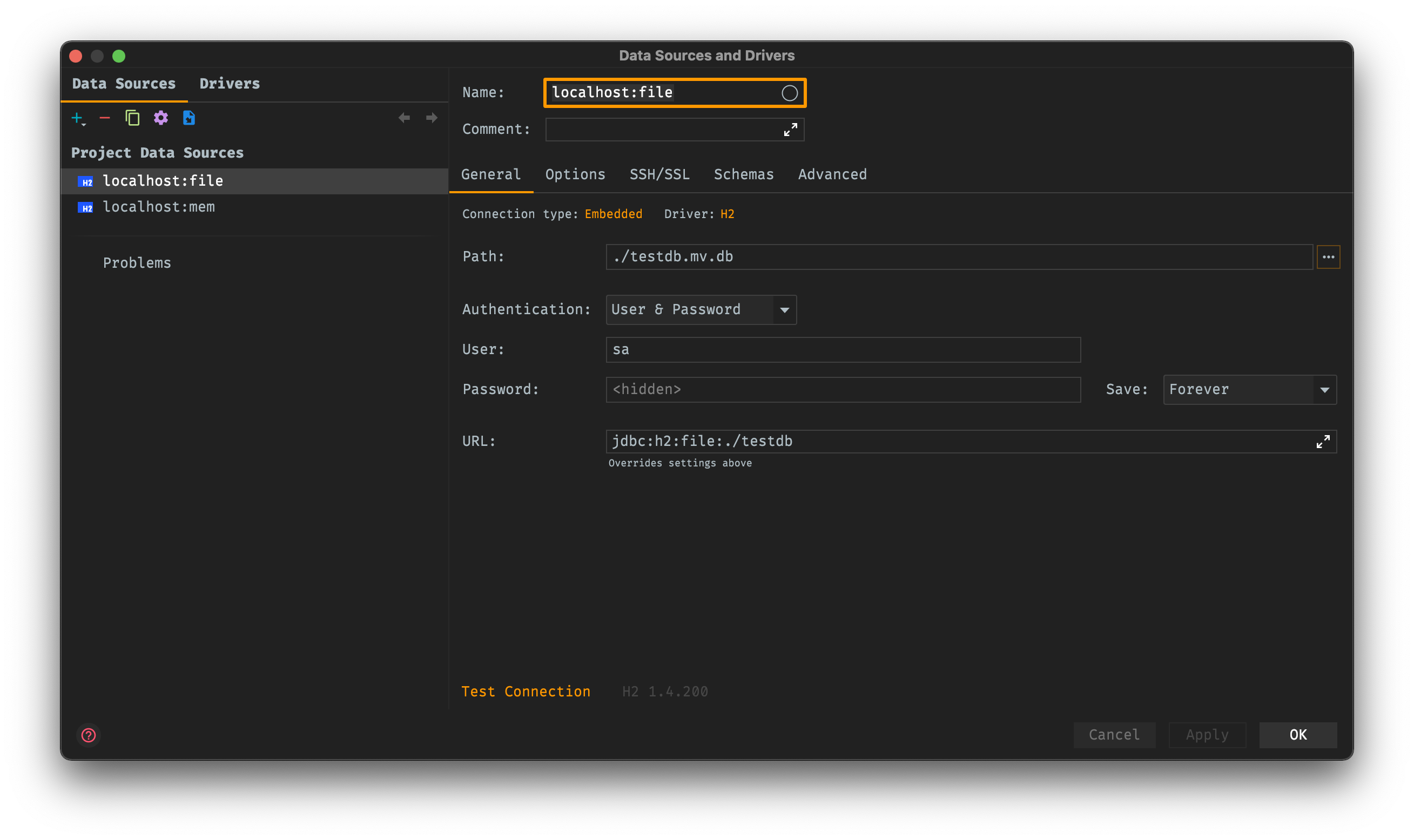This screenshot has width=1414, height=840.
Task: Open the Authentication dropdown
Action: pos(784,310)
